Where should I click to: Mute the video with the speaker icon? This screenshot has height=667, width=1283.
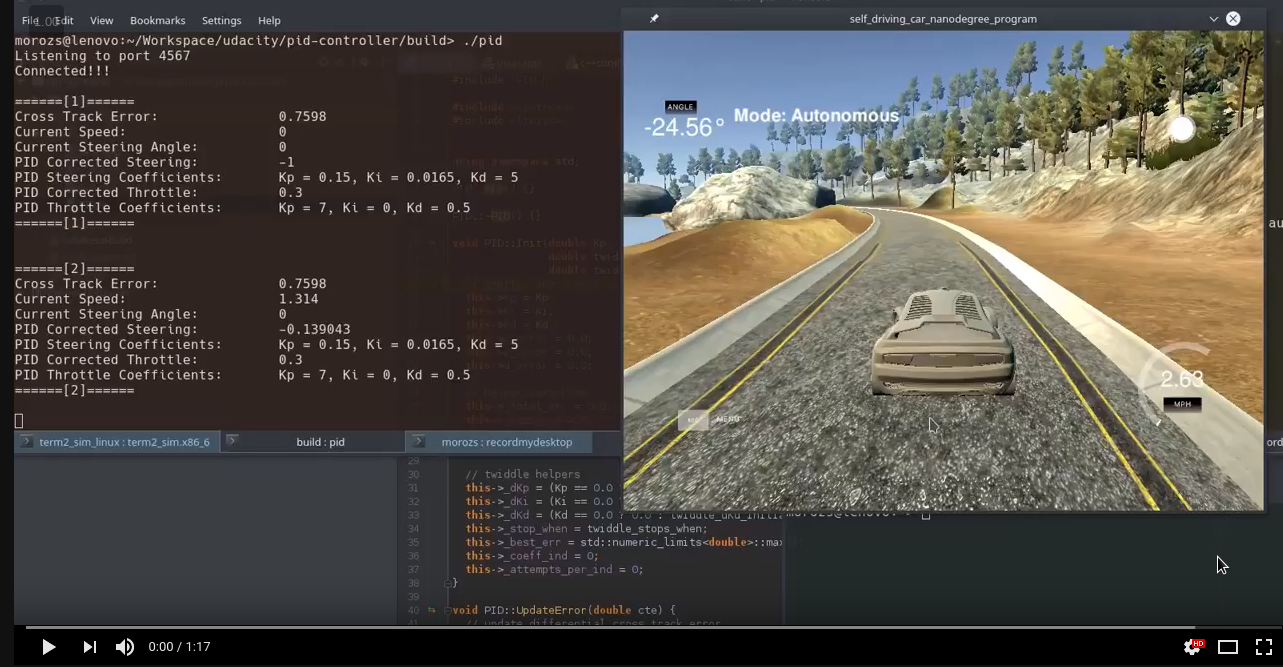point(125,647)
